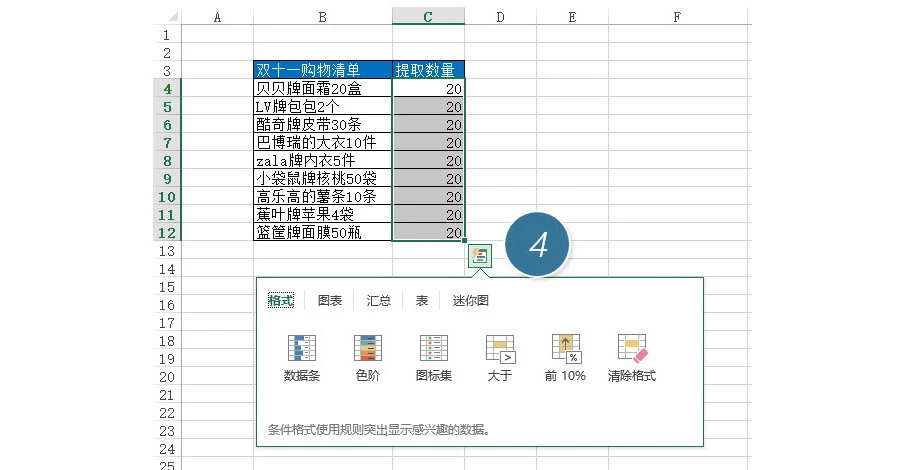Select value cell beside zala牌内衣5件
The height and width of the screenshot is (470, 900).
coord(428,160)
